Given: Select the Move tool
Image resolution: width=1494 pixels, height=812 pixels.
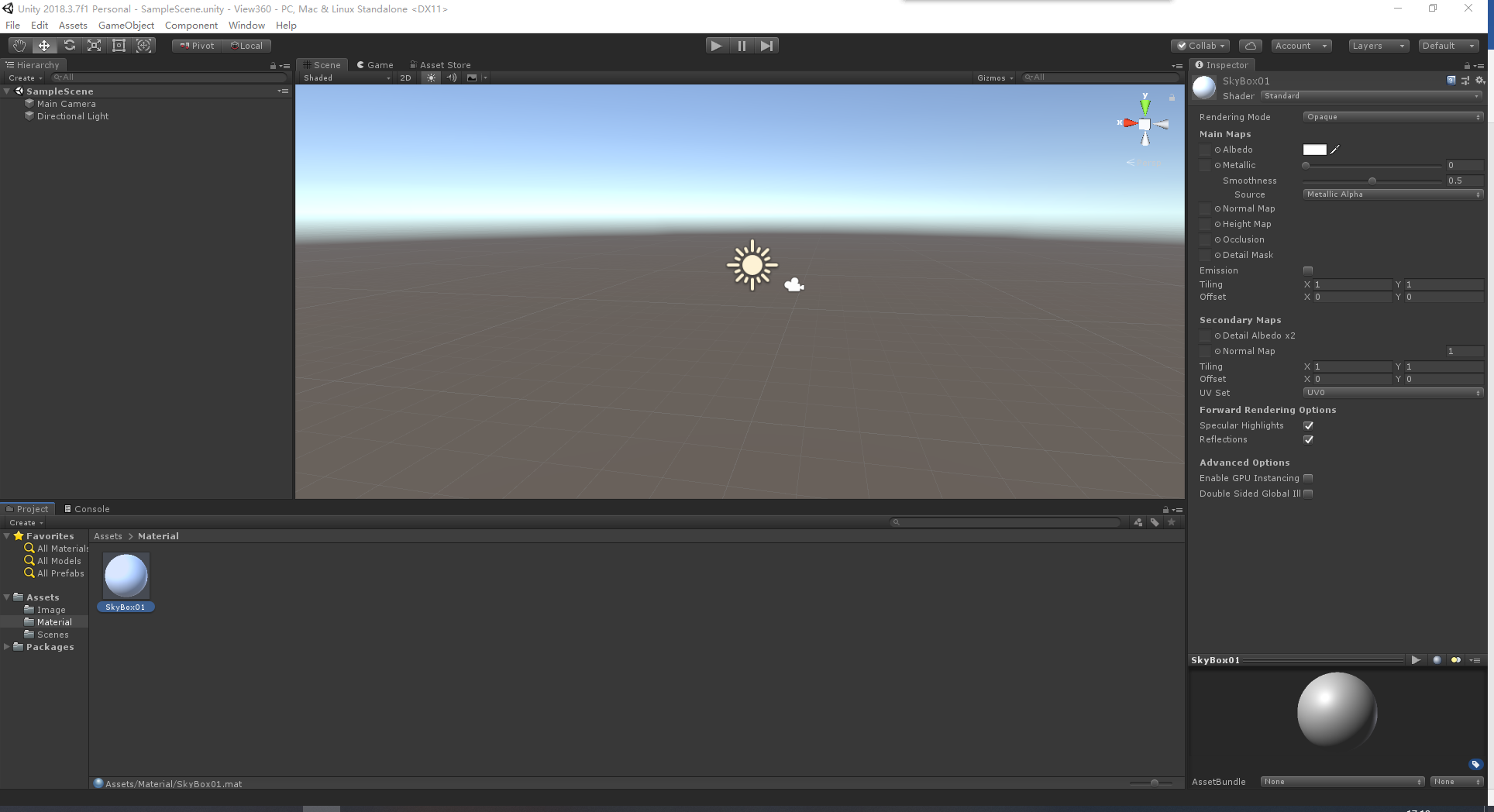Looking at the screenshot, I should (43, 45).
